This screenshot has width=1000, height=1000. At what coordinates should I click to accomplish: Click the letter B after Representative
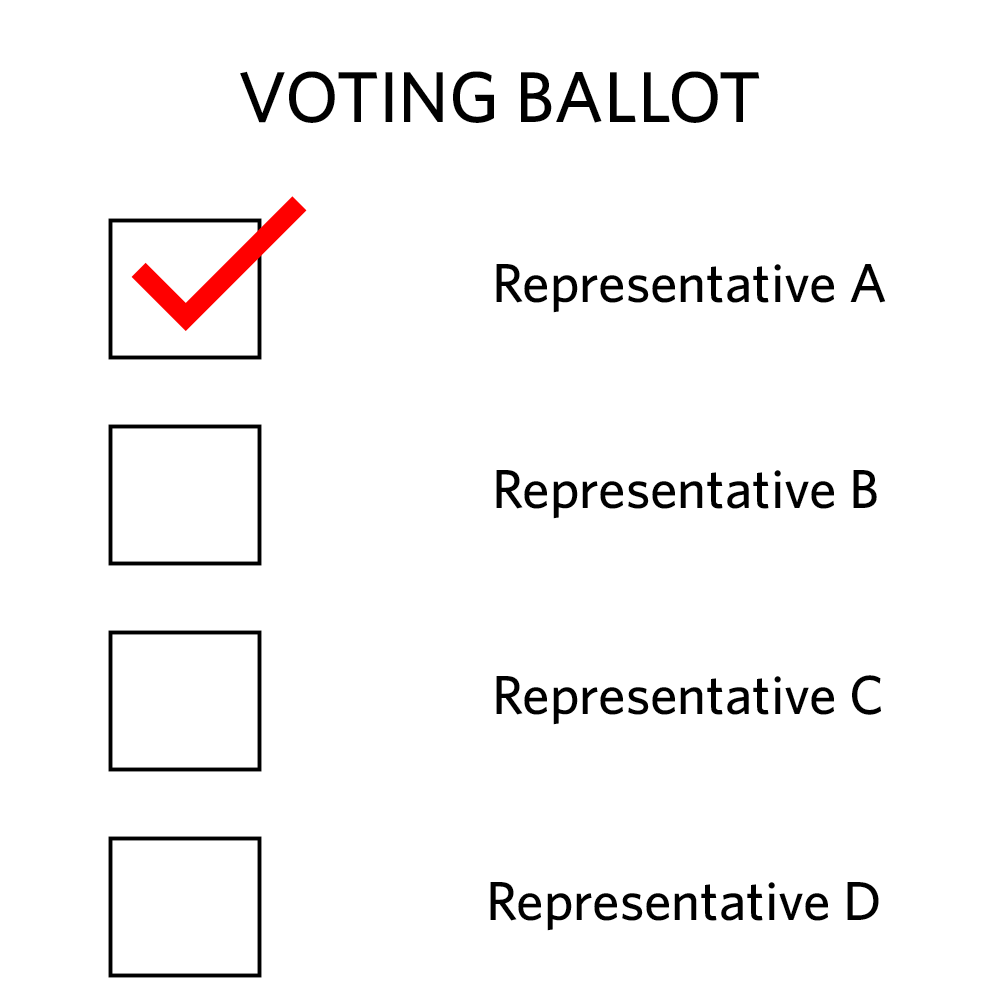click(865, 490)
